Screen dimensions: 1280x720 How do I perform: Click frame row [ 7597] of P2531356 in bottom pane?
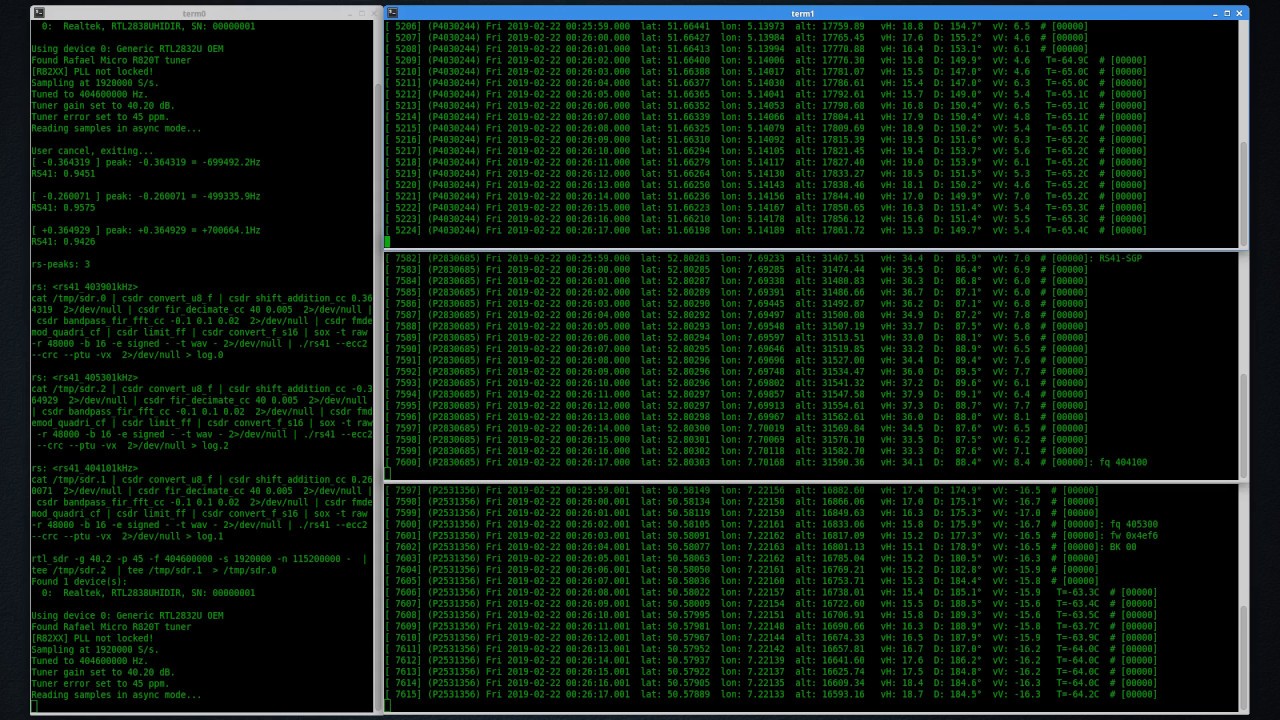pos(742,490)
